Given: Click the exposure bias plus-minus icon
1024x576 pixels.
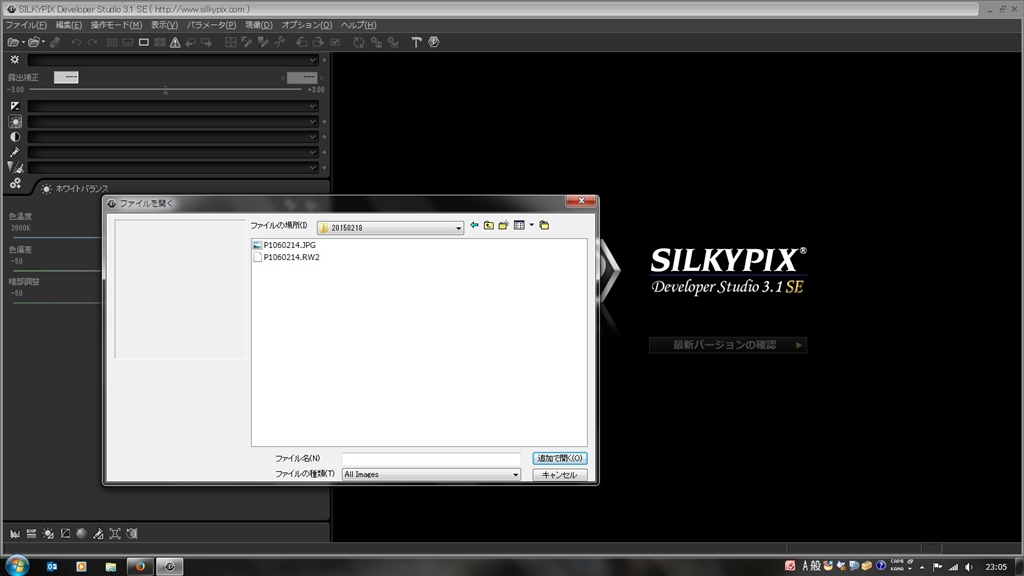Looking at the screenshot, I should tap(14, 106).
